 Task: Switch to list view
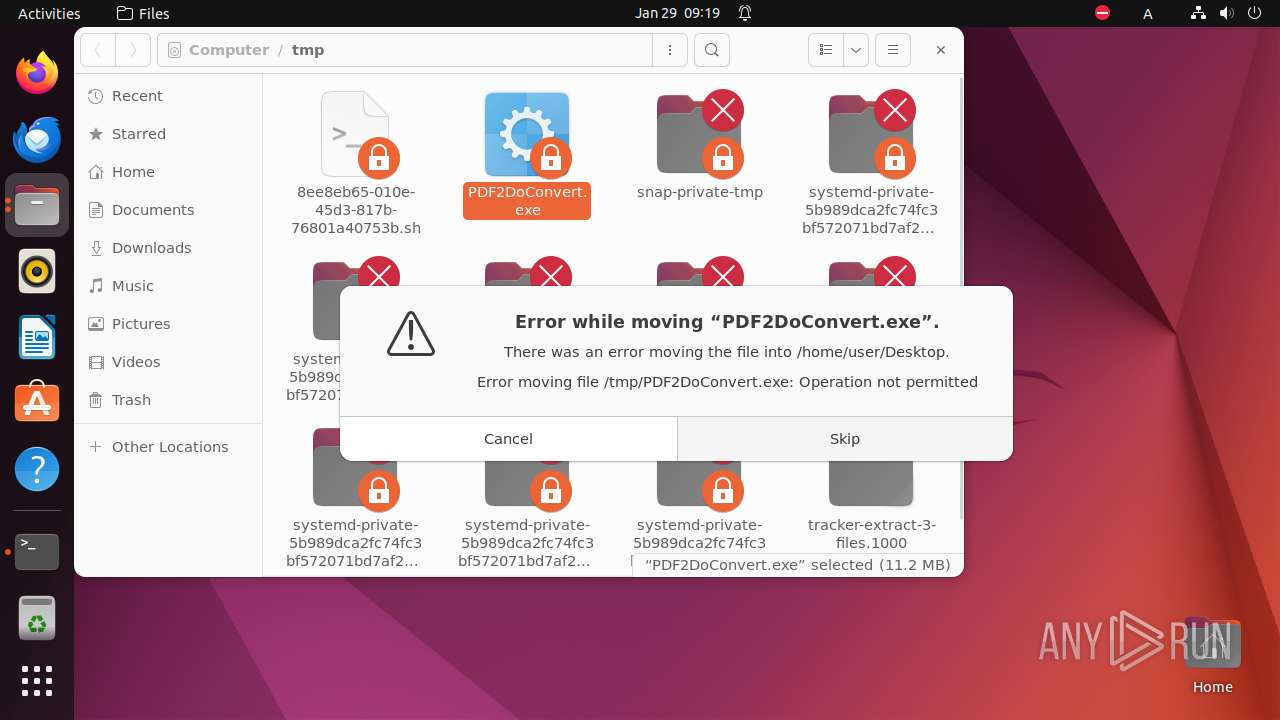click(x=826, y=50)
